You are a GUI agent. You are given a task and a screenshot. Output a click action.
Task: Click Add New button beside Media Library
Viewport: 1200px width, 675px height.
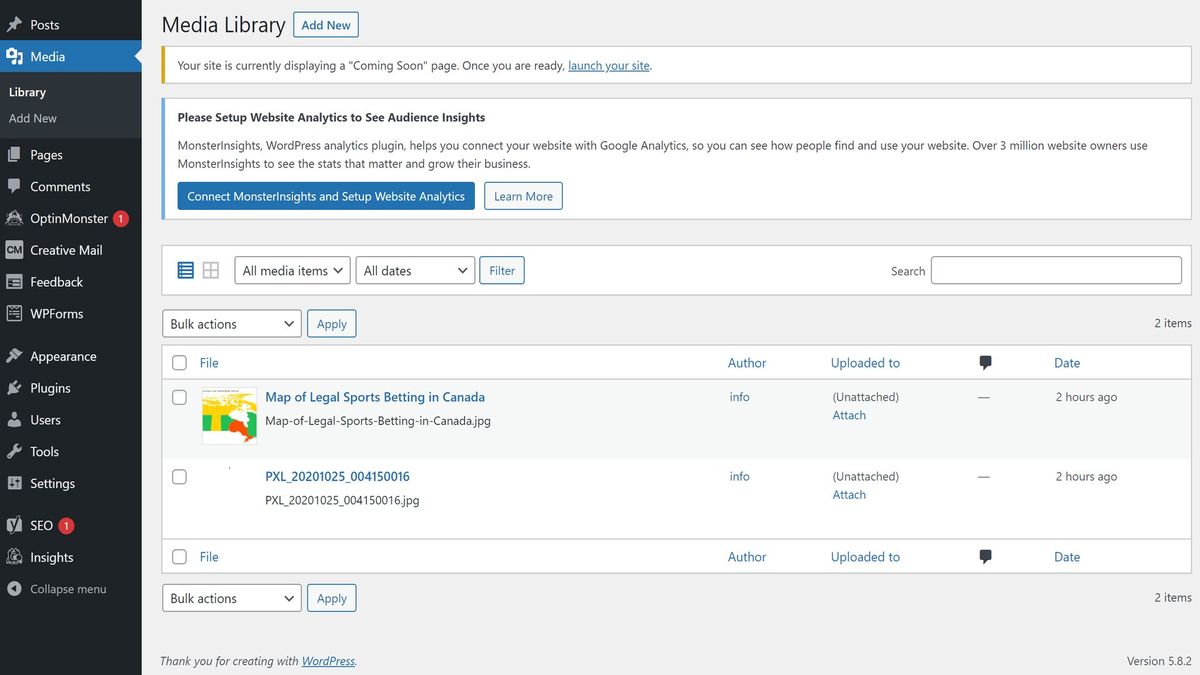(326, 25)
